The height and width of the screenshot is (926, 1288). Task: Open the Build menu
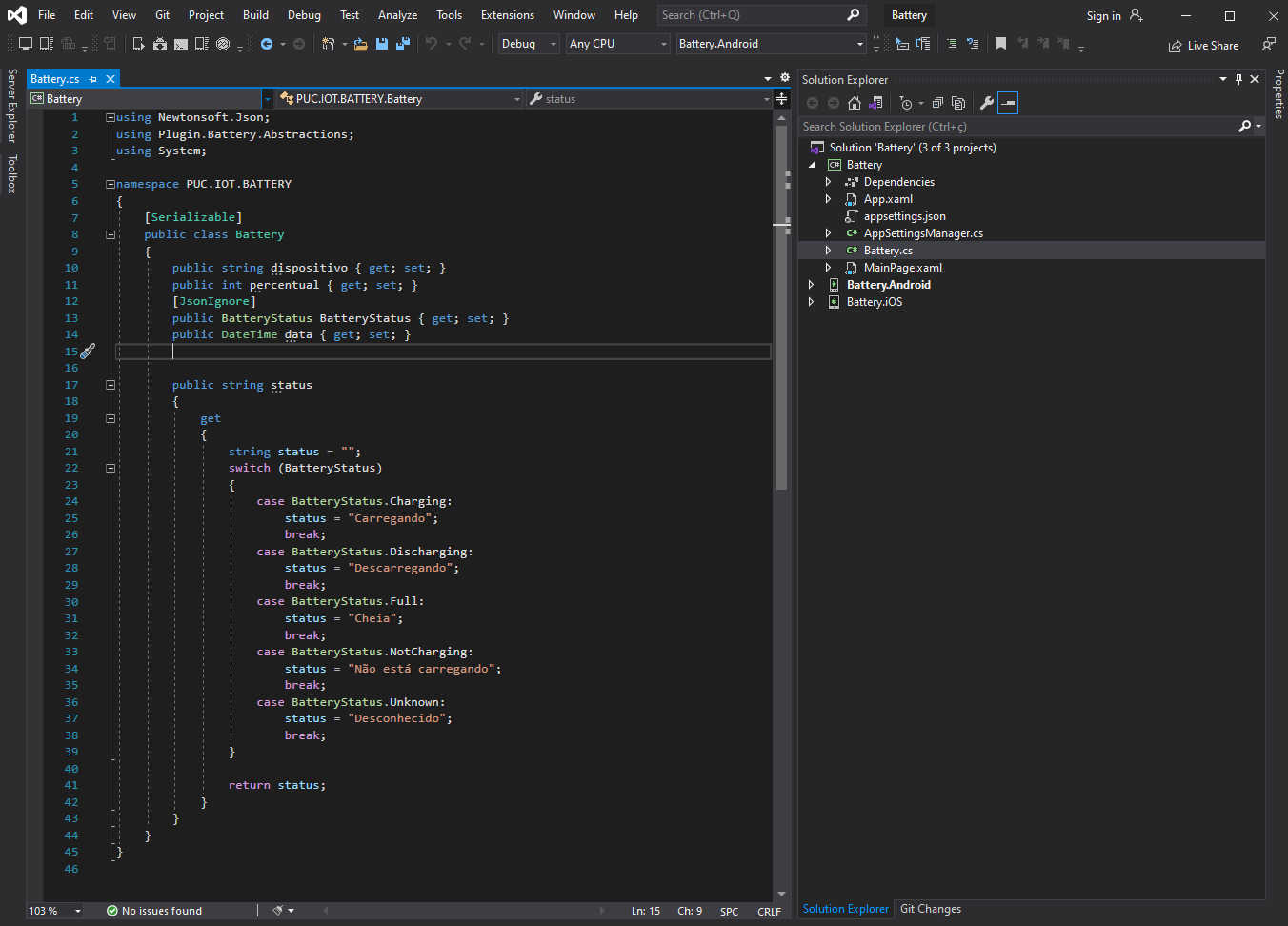[255, 15]
